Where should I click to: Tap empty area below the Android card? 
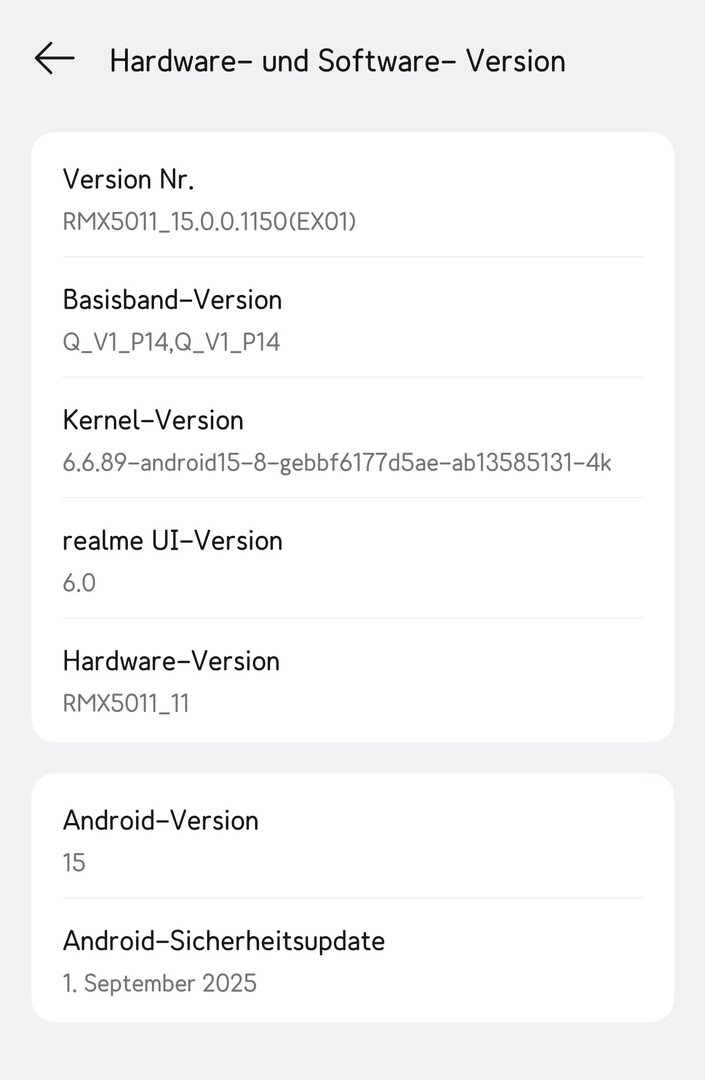tap(352, 1050)
